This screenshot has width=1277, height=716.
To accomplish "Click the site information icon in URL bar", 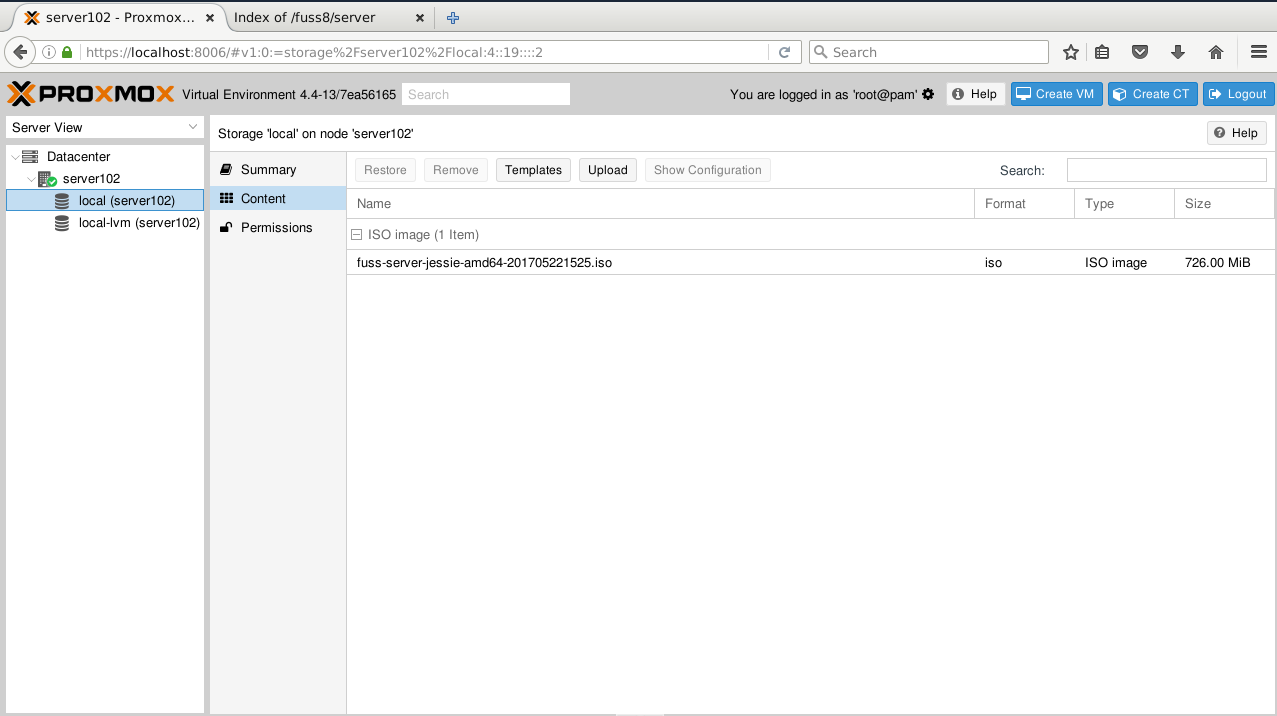I will (x=48, y=52).
